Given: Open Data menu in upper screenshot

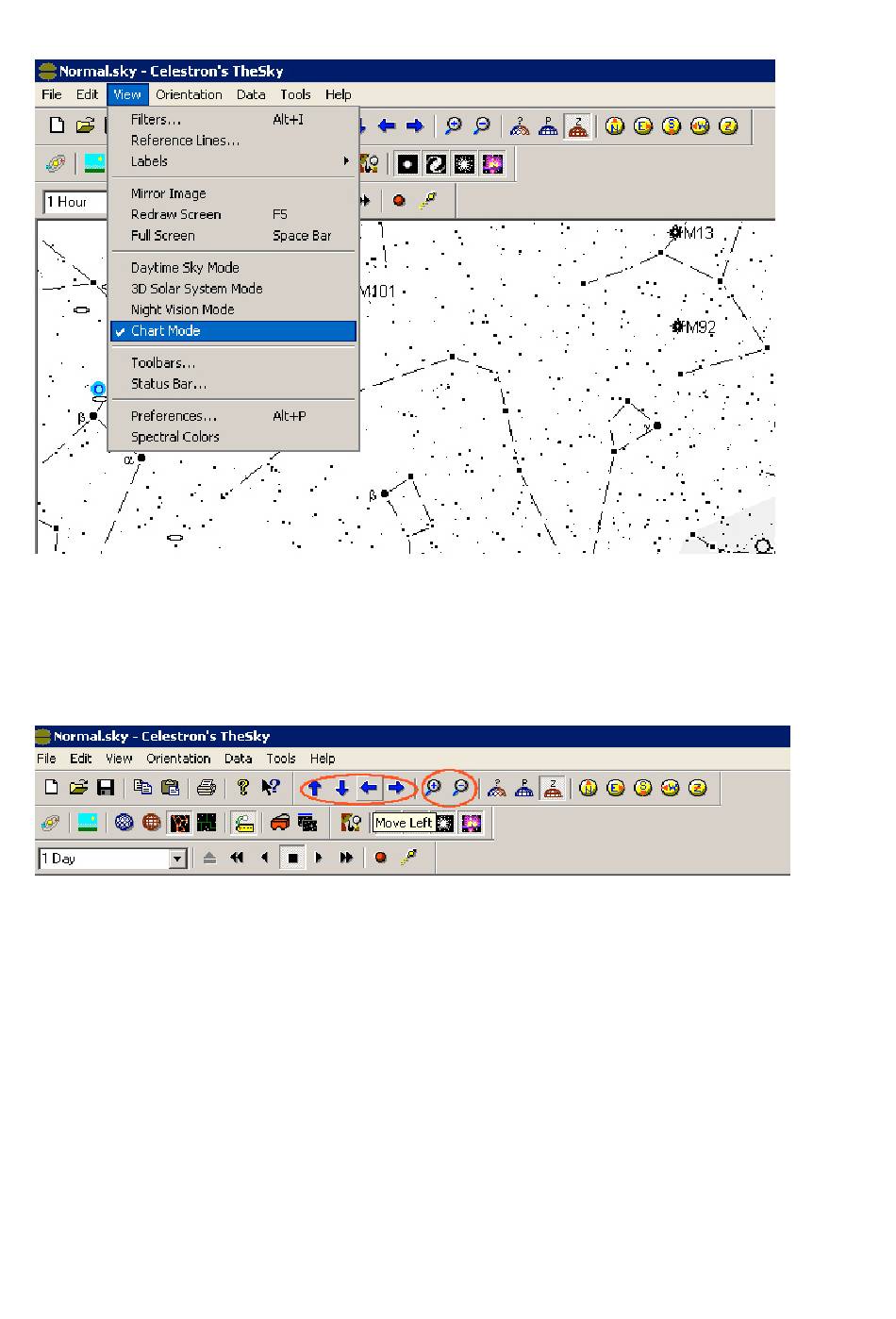Looking at the screenshot, I should (251, 94).
